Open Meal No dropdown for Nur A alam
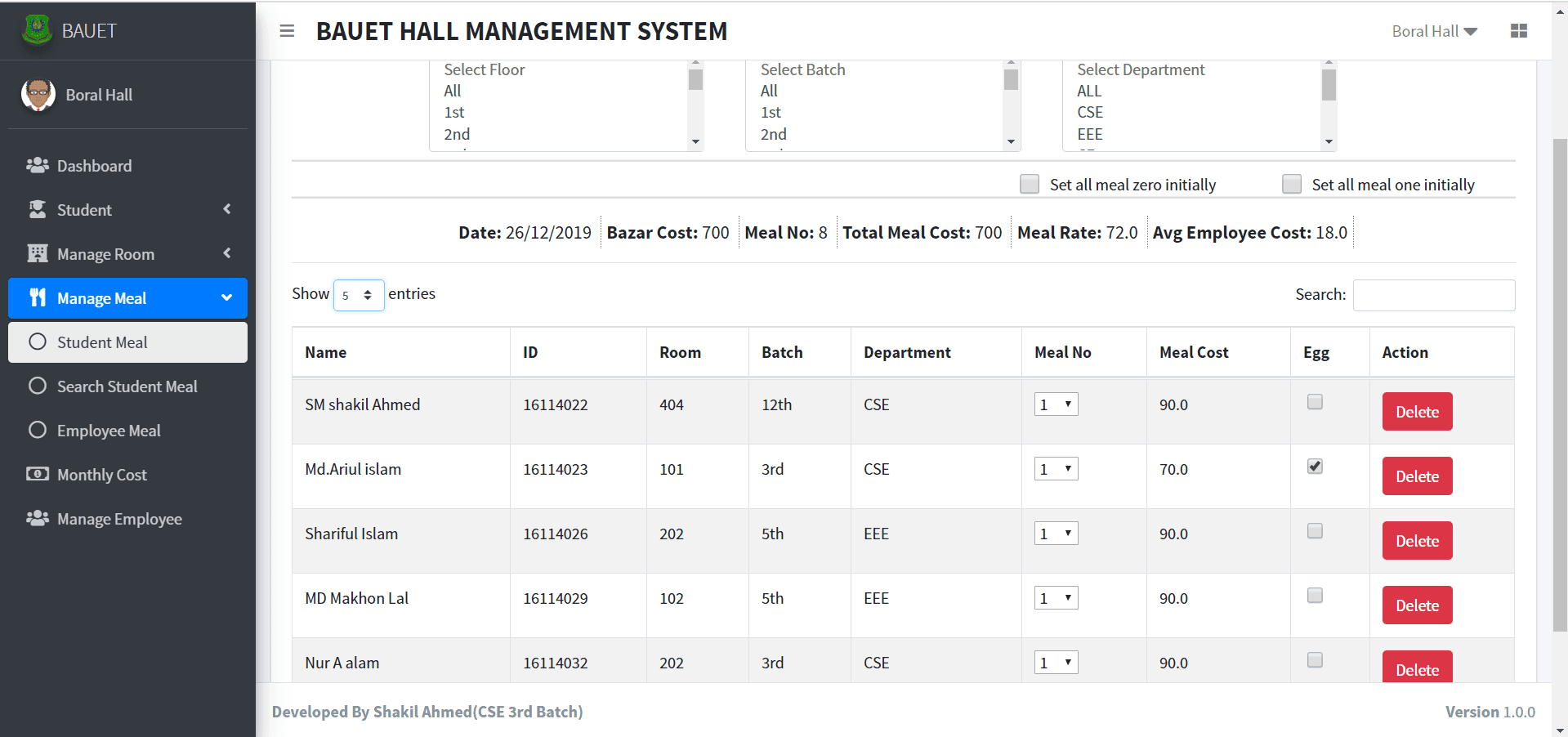 (1057, 662)
